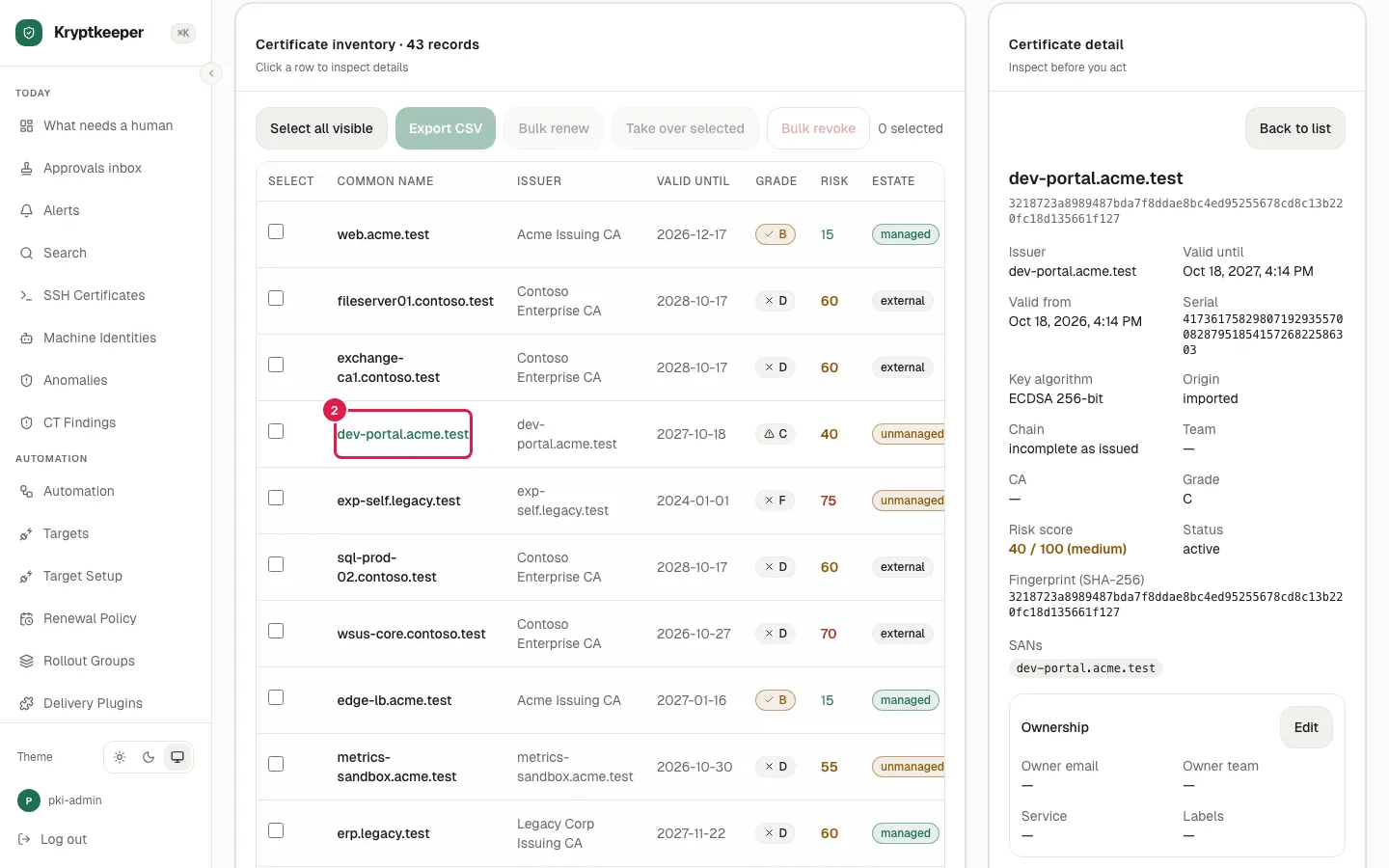Tick the checkbox for exp-self.legacy.test

(x=276, y=498)
